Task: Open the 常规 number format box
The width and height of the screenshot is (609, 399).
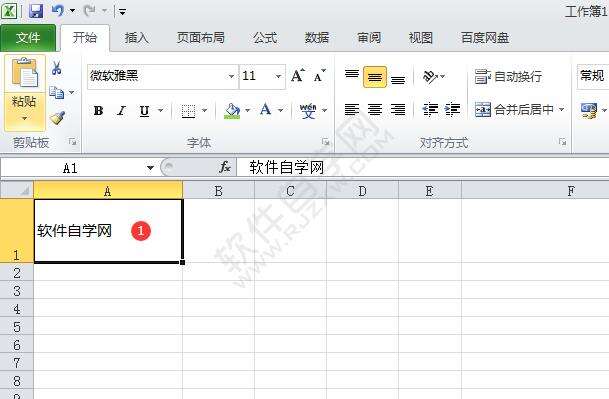Action: tap(593, 76)
